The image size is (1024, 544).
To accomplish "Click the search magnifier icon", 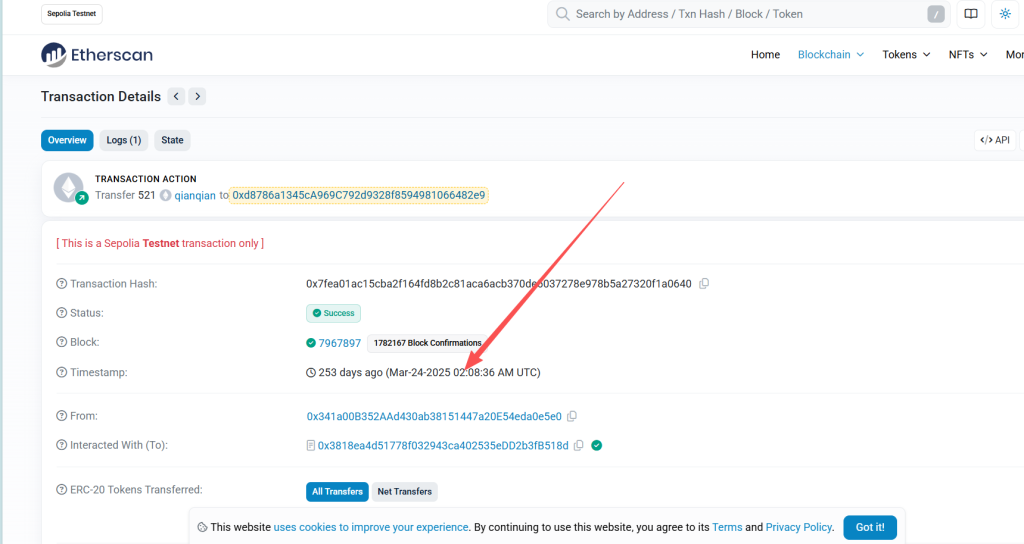I will tap(562, 14).
